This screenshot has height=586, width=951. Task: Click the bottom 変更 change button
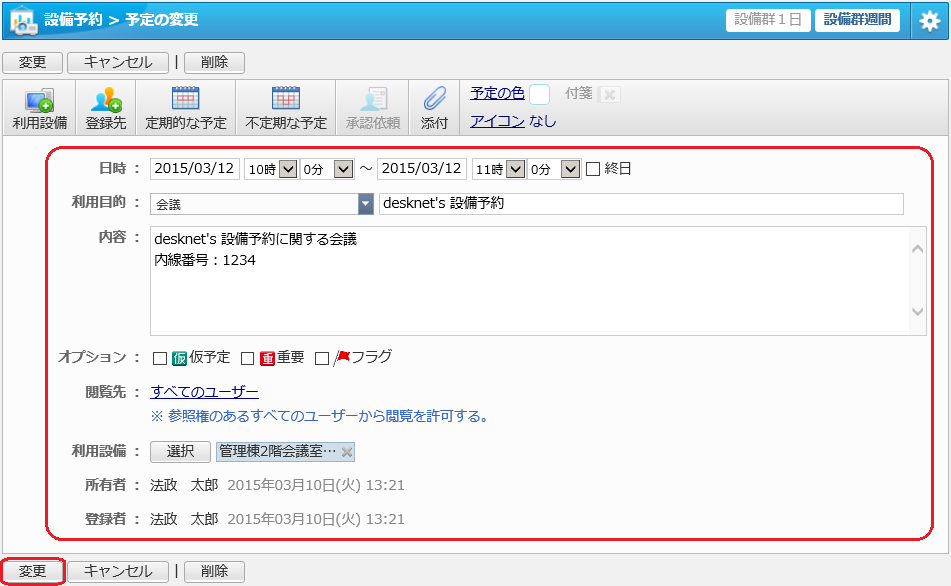[x=33, y=571]
